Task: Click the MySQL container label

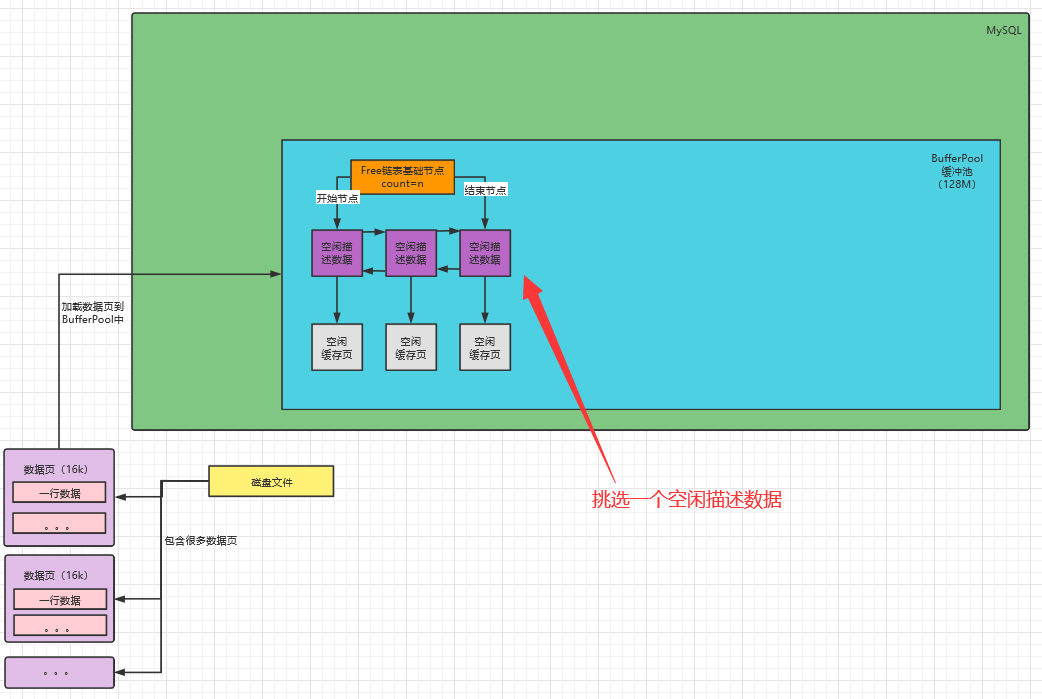Action: point(1003,30)
